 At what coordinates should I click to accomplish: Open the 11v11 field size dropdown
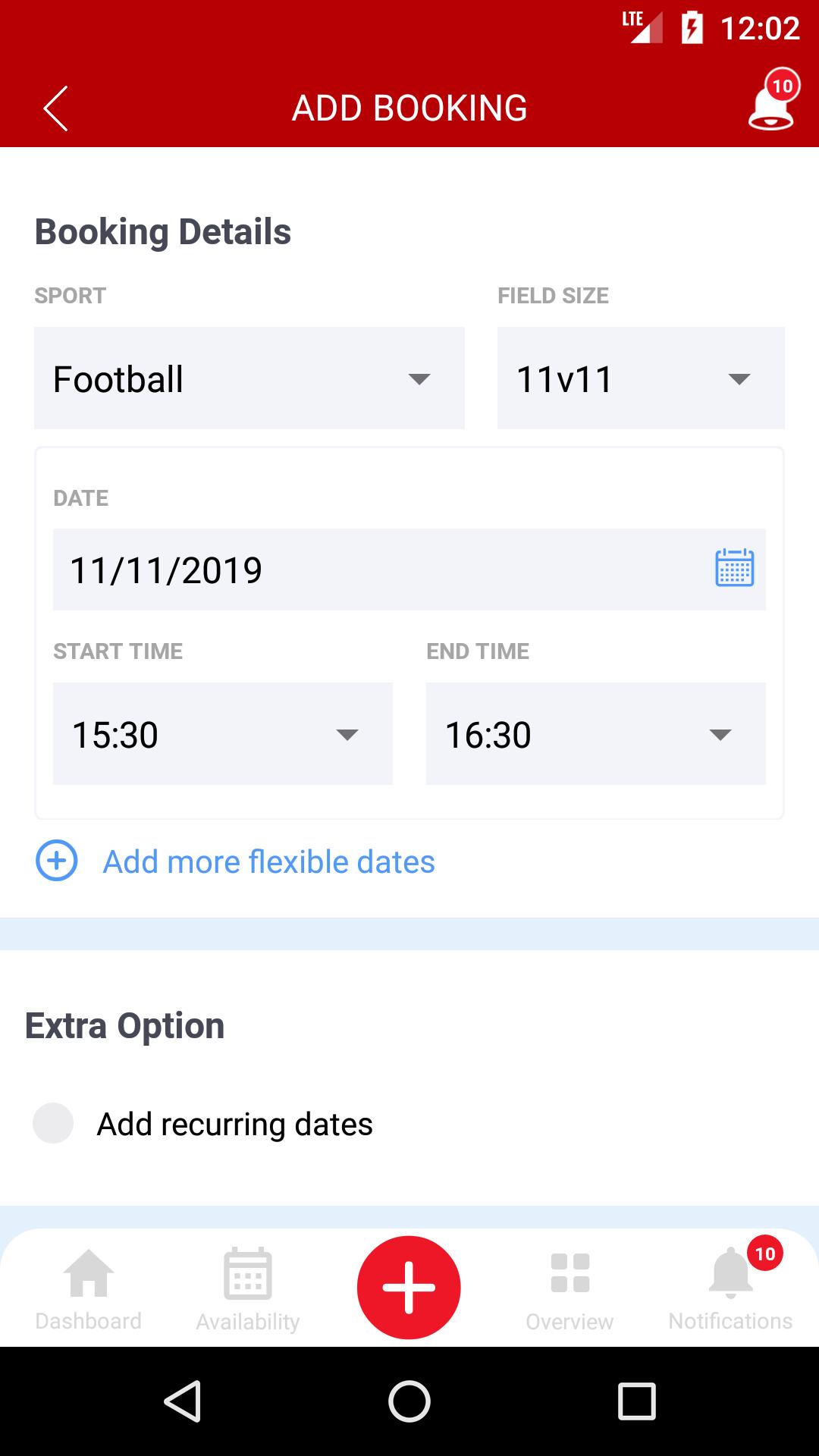(x=641, y=378)
